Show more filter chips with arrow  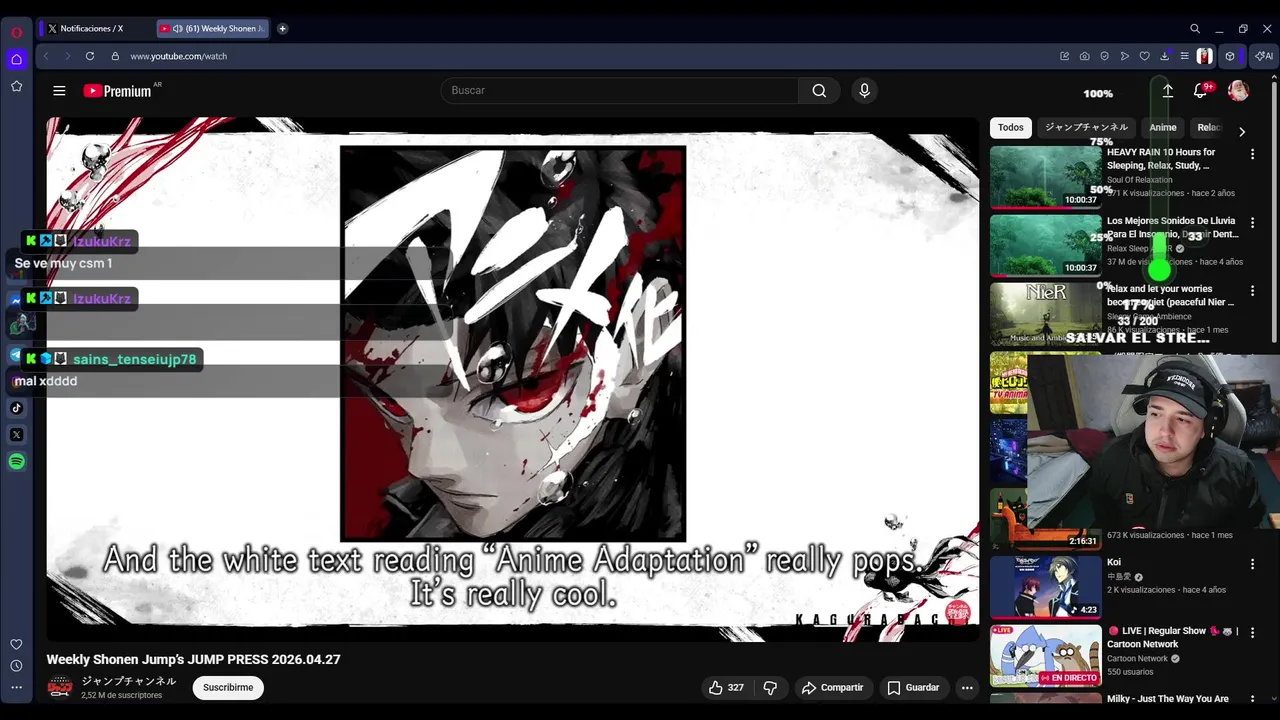(1242, 131)
